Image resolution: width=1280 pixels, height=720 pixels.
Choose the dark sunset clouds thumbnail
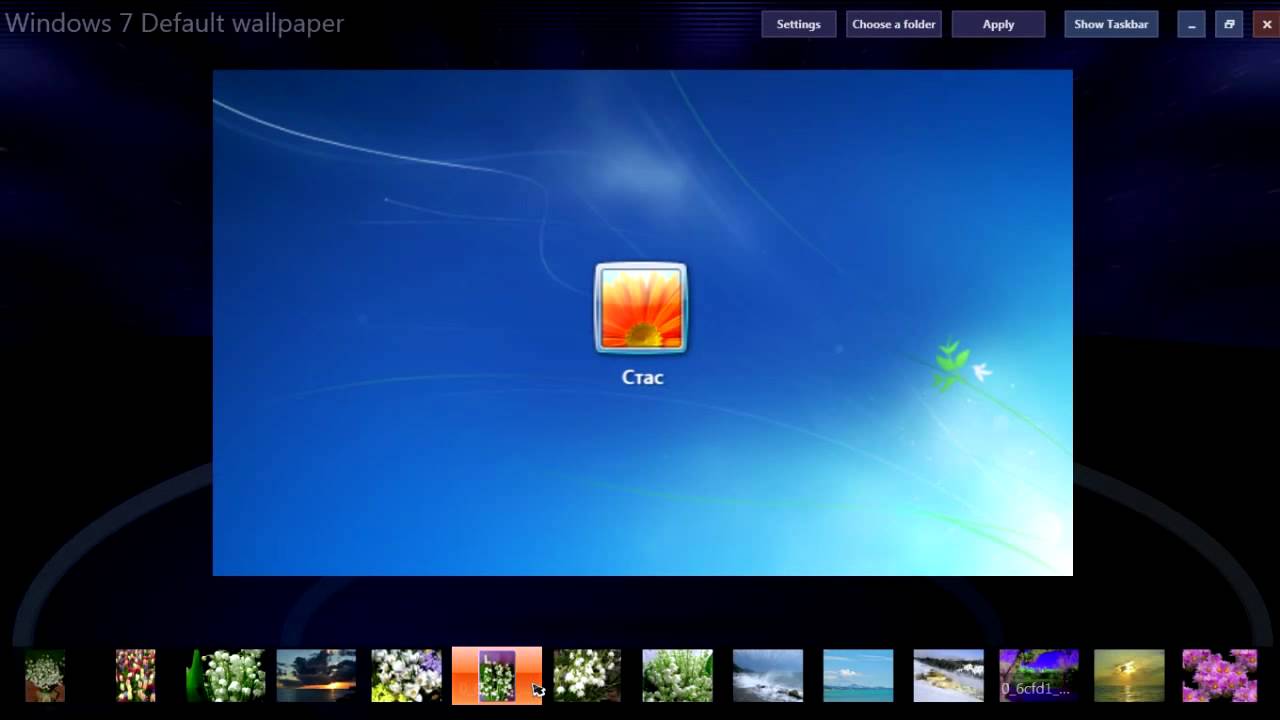[x=316, y=675]
